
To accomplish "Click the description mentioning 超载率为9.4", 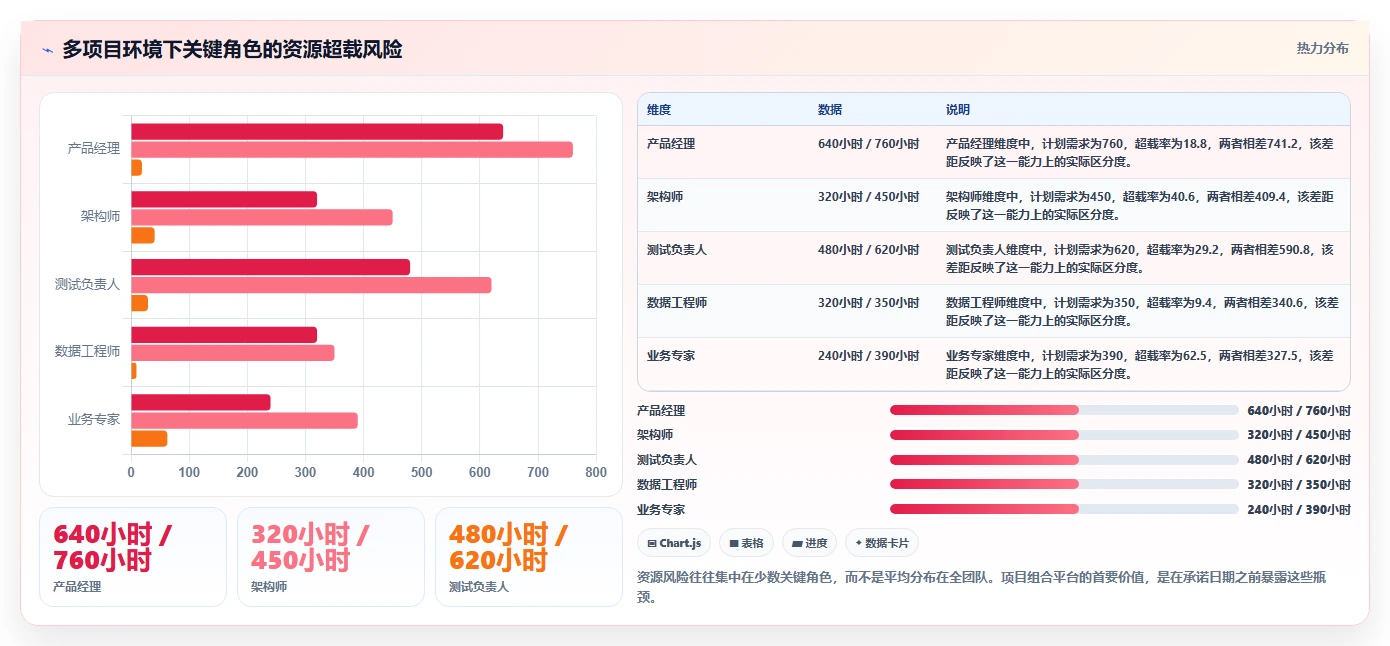I will [1142, 311].
